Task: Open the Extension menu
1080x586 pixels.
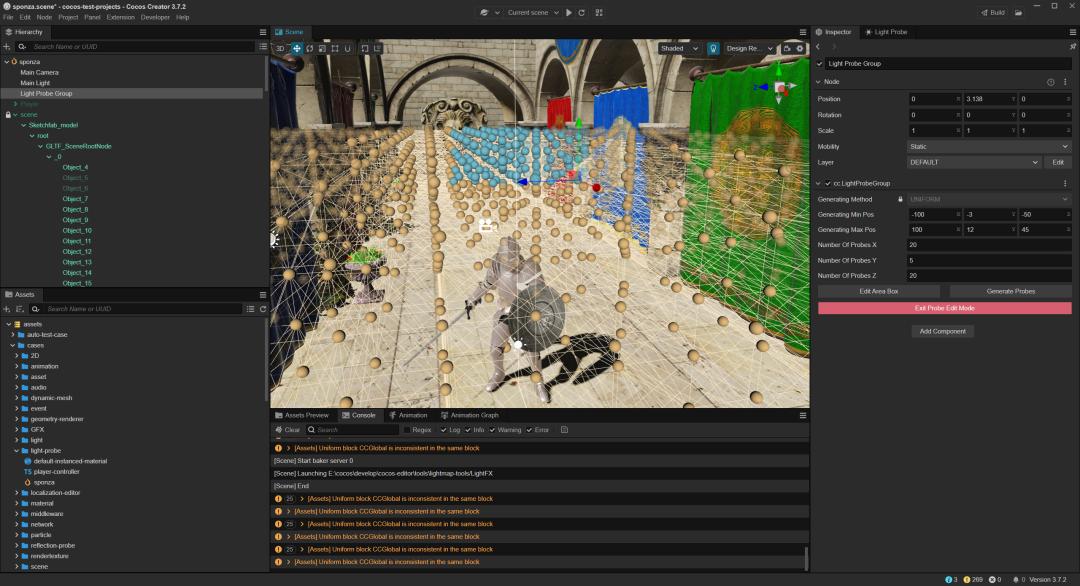Action: 121,17
